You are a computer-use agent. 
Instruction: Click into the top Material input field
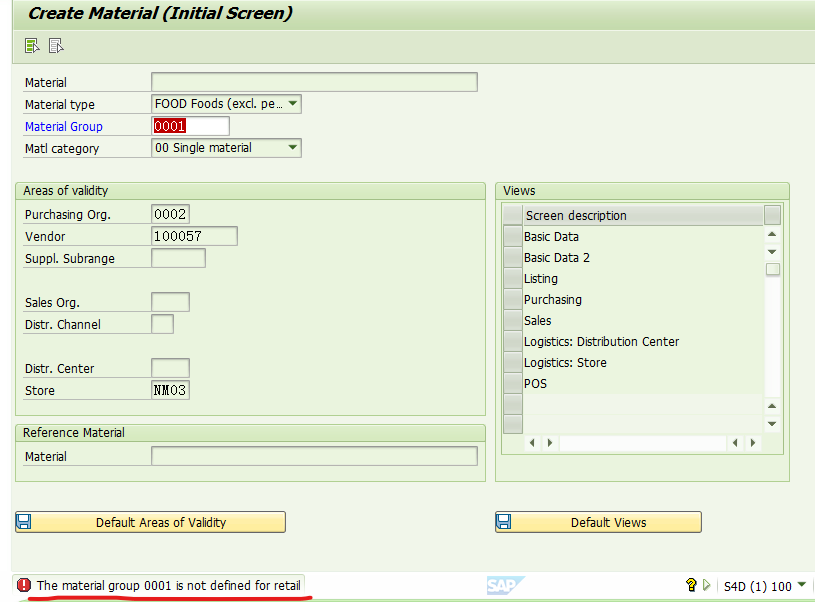[x=314, y=82]
